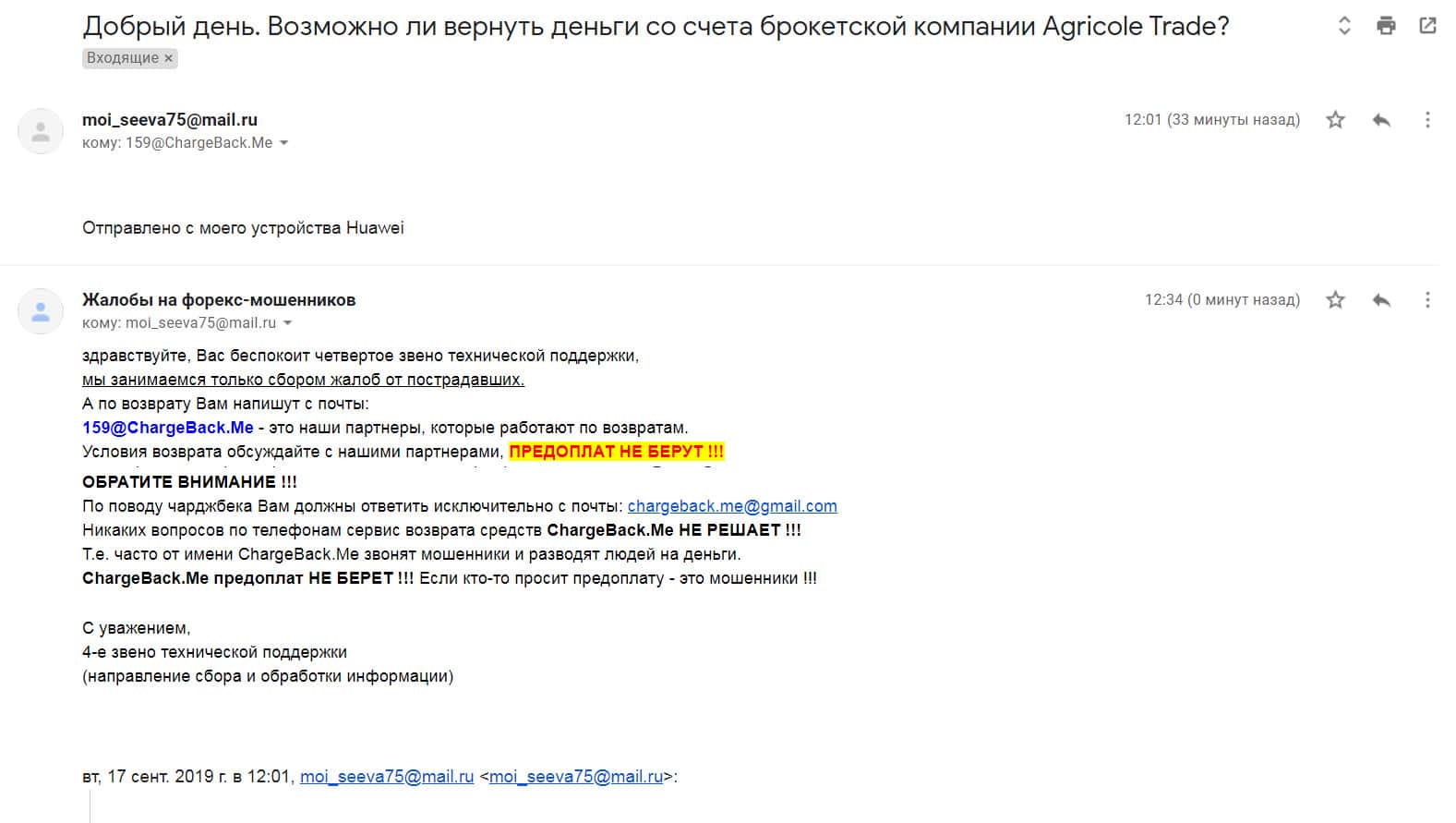Show recipient details of the second message
The width and height of the screenshot is (1456, 823).
[288, 323]
